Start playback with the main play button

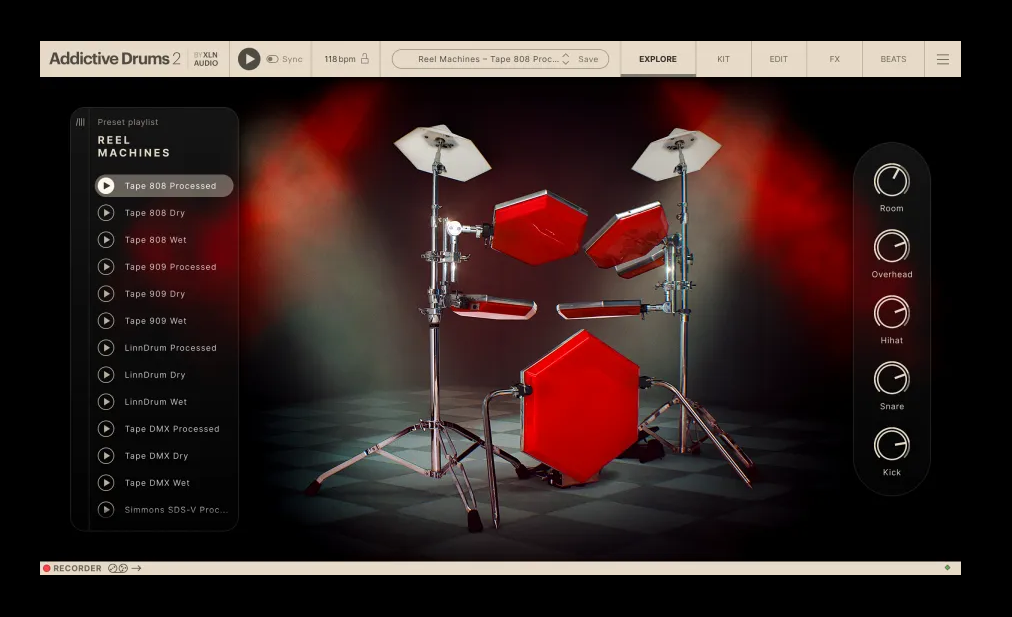tap(248, 59)
